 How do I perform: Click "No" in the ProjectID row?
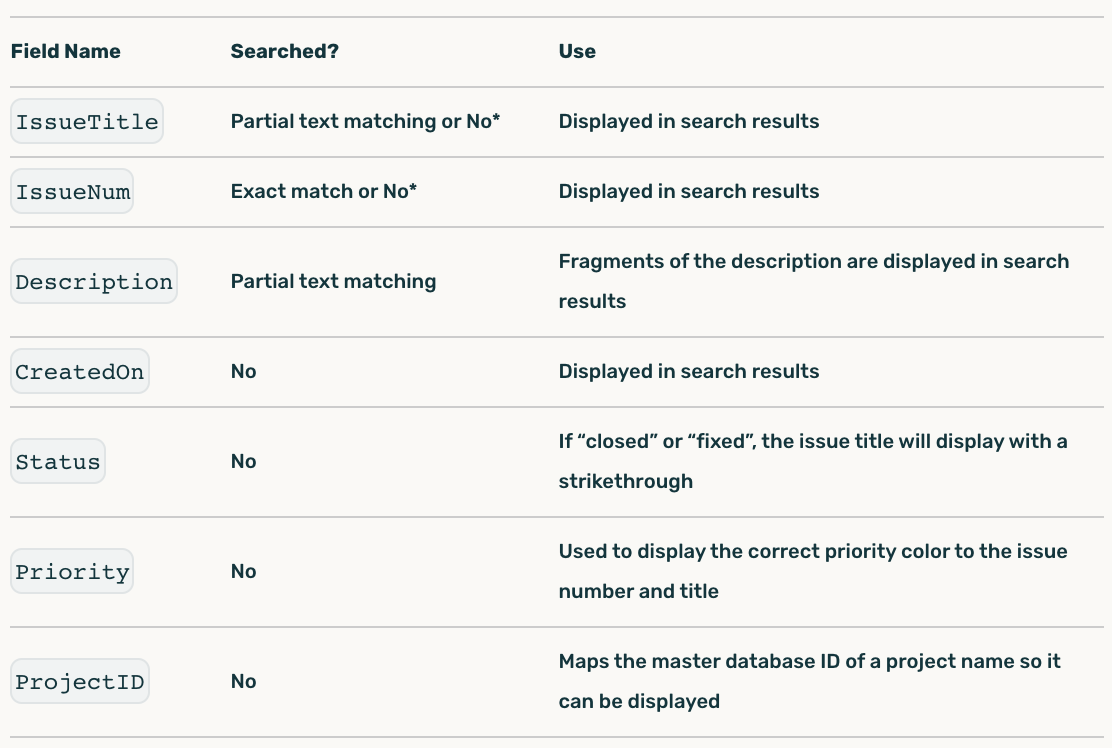pyautogui.click(x=243, y=682)
